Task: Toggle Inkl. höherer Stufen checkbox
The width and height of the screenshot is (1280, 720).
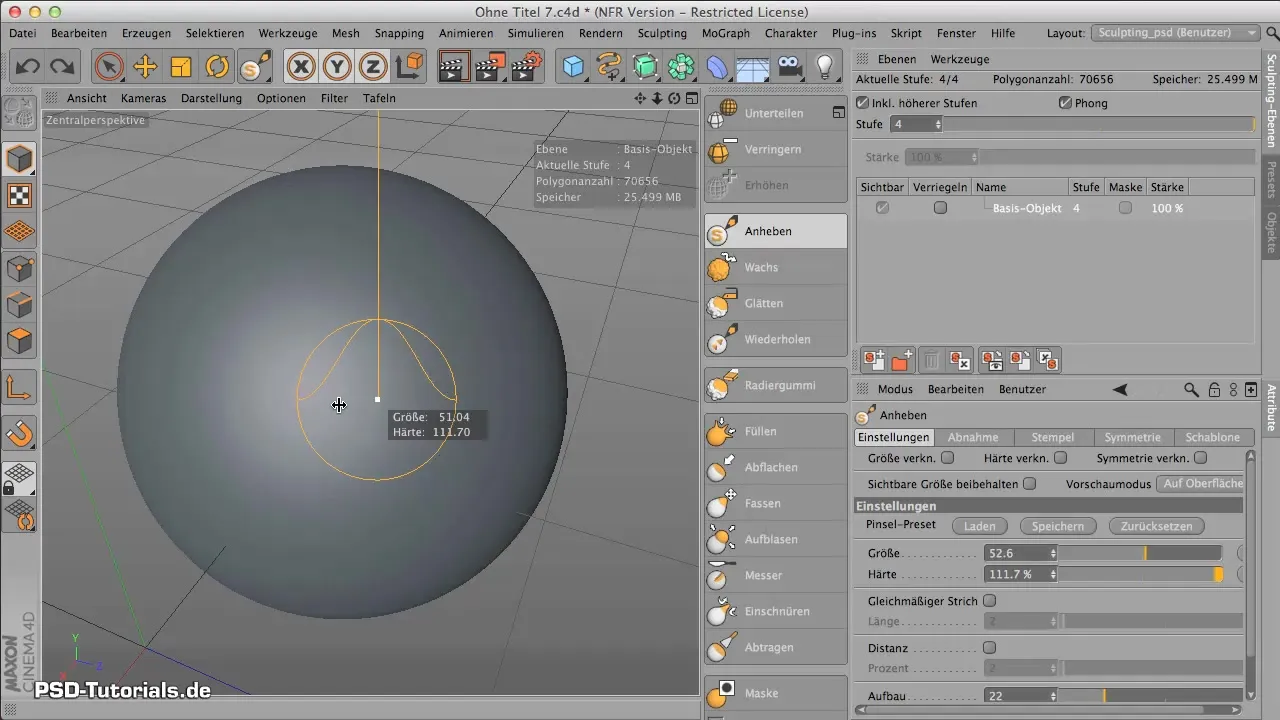Action: (863, 103)
